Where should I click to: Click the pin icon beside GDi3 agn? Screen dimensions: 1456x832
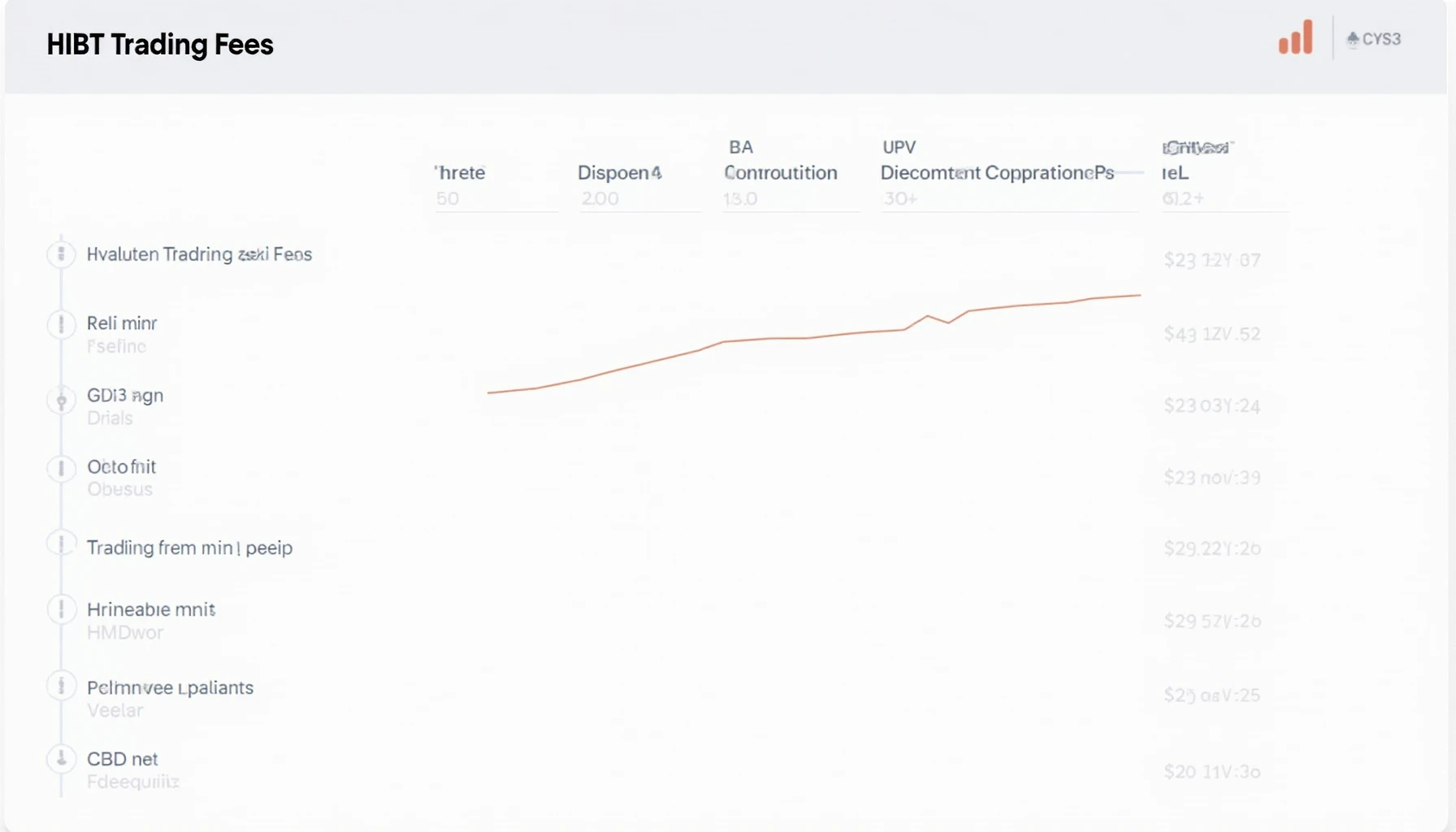click(61, 400)
